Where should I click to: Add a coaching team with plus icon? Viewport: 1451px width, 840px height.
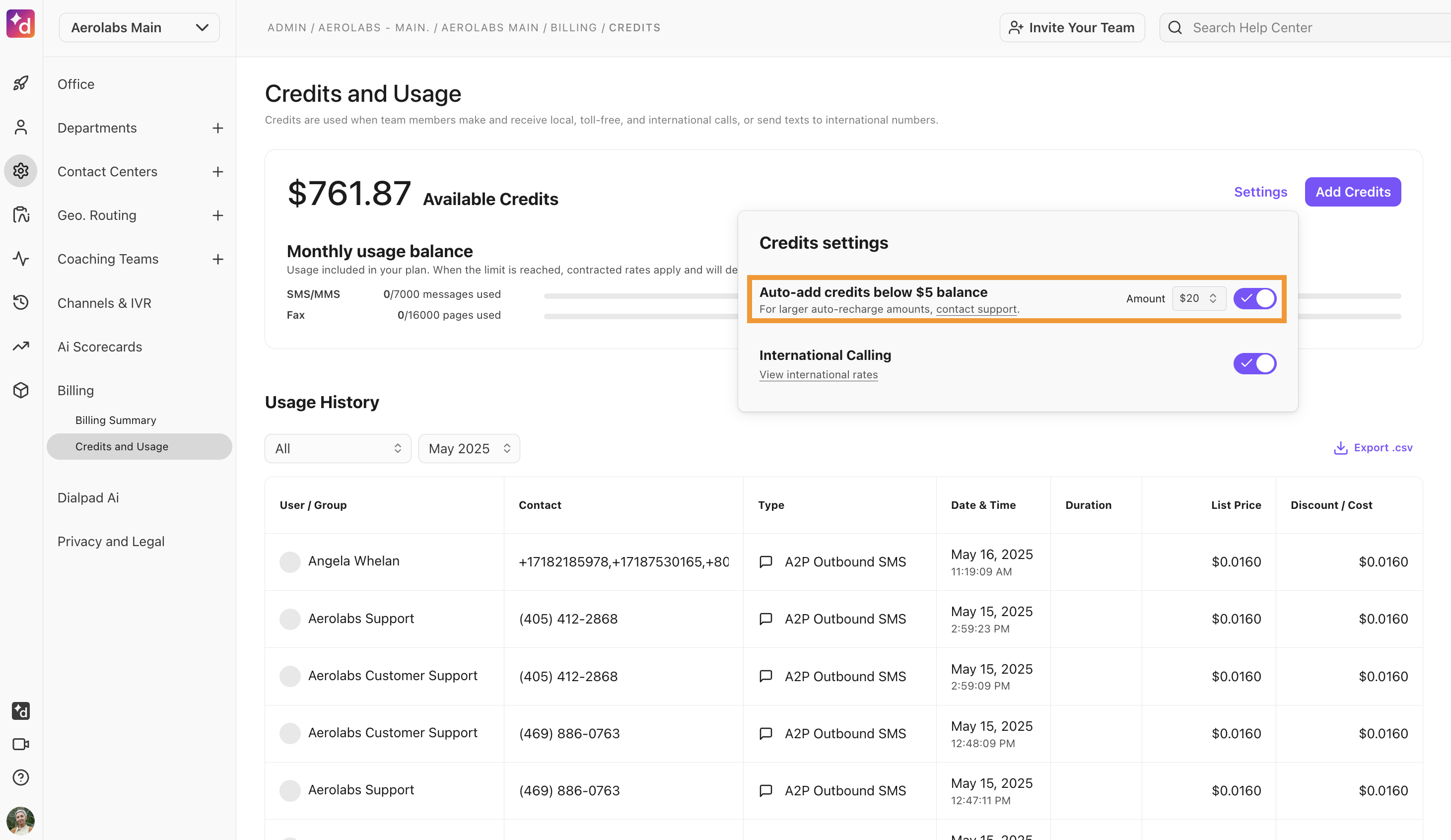pos(217,259)
